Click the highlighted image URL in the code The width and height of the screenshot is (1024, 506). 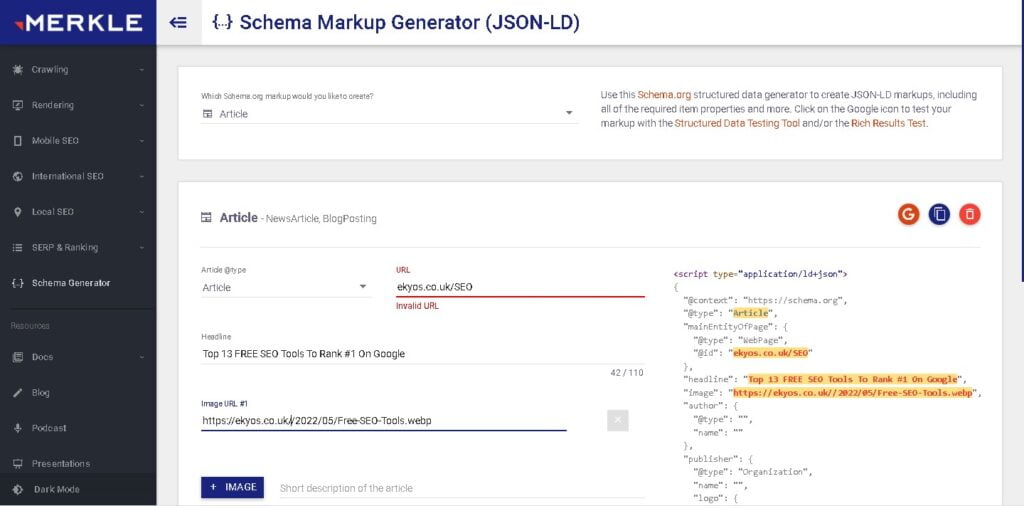pos(852,392)
